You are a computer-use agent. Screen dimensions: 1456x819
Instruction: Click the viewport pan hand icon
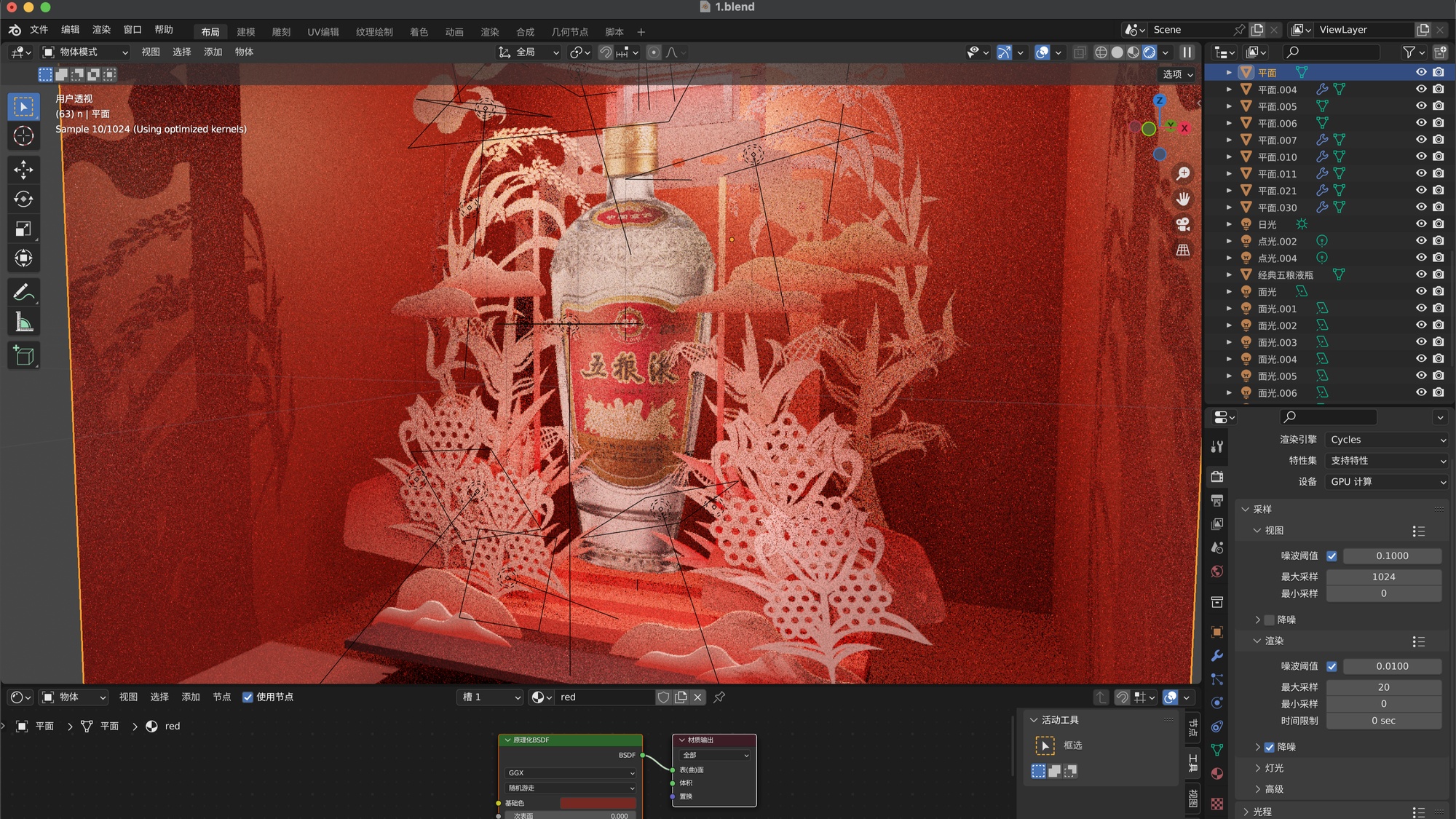tap(1183, 199)
